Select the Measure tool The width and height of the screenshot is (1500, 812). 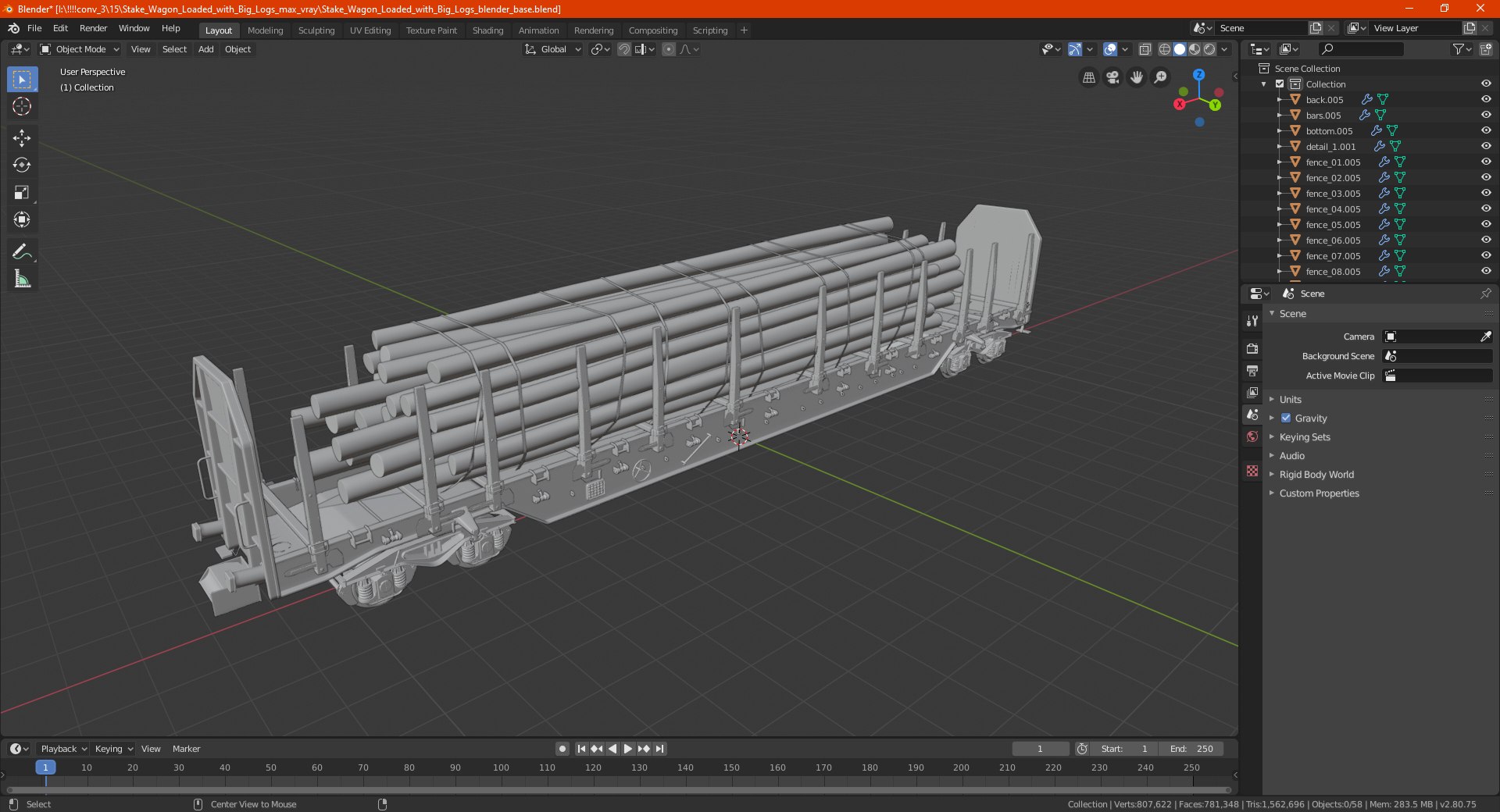click(22, 279)
